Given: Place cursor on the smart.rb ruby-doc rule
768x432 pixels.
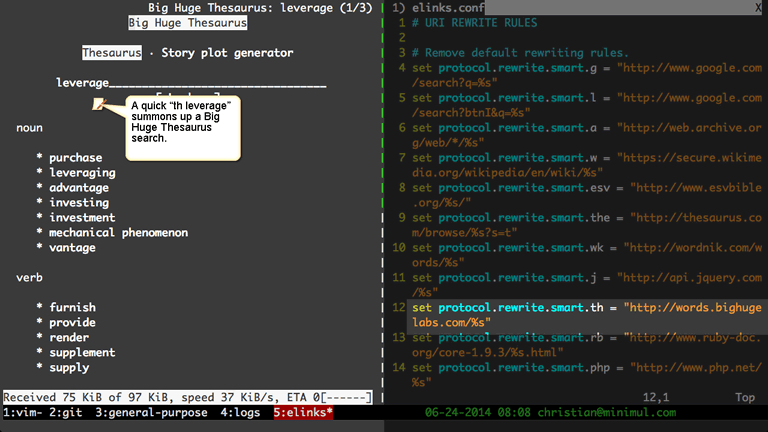Looking at the screenshot, I should coord(587,345).
